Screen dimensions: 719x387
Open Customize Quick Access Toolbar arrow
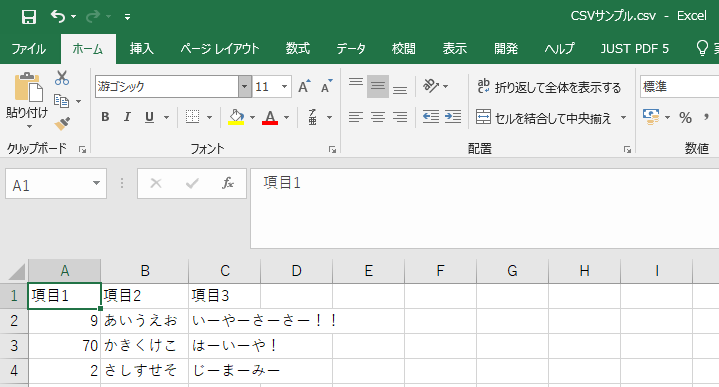pyautogui.click(x=127, y=17)
